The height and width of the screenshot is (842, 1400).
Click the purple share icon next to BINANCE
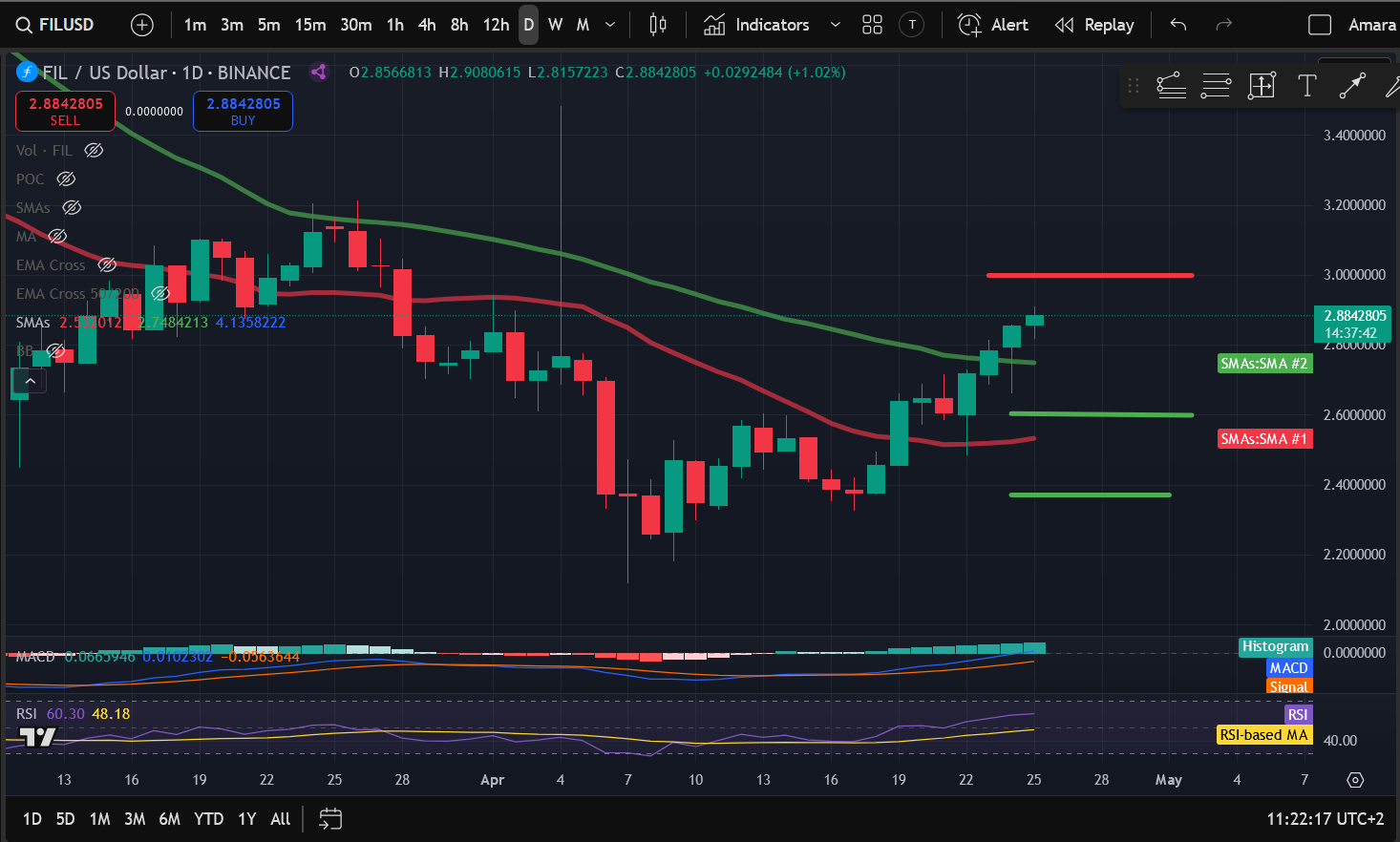point(319,72)
